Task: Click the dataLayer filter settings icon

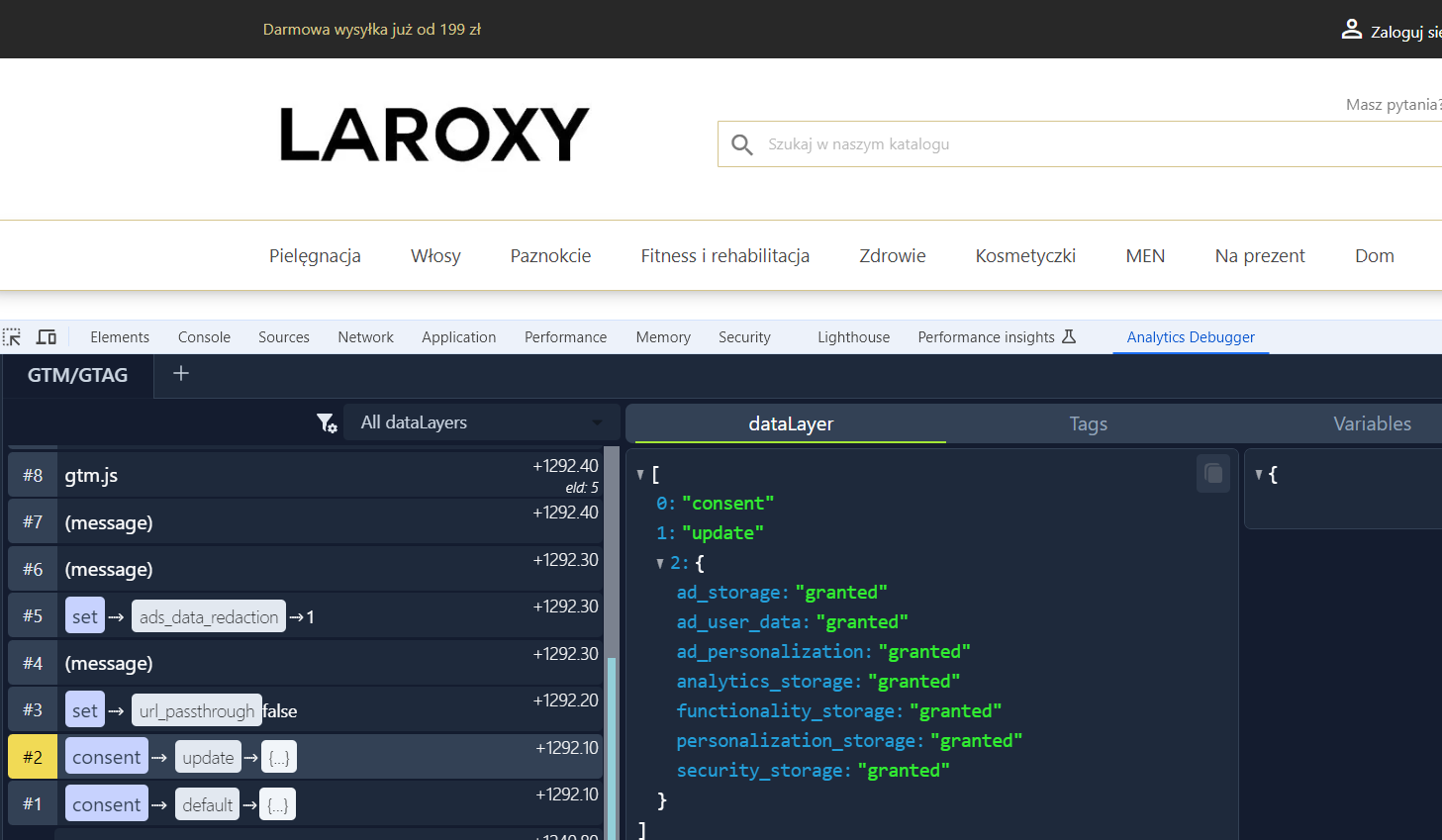Action: coord(327,423)
